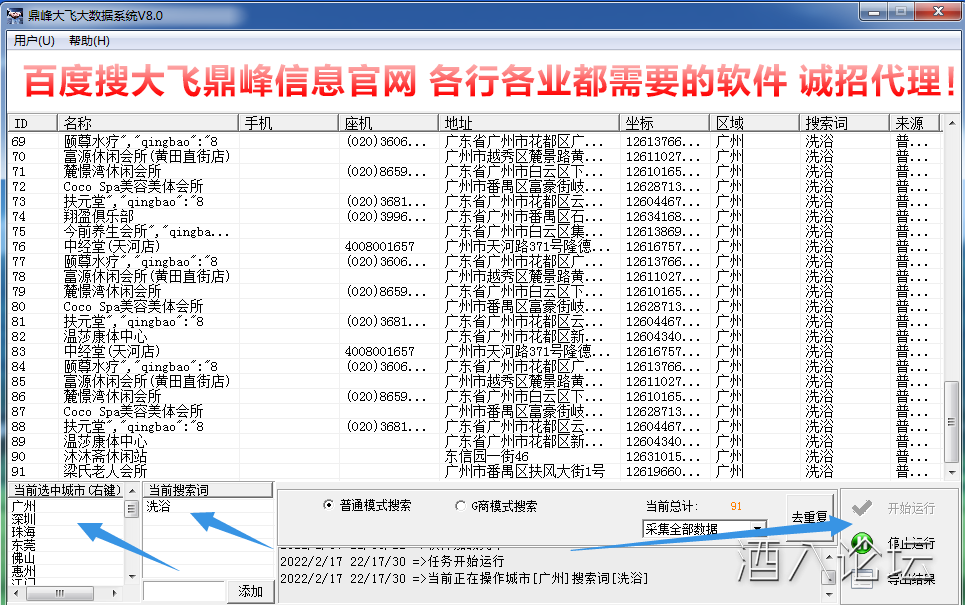Select row 82 温莎康体中心
965x605 pixels.
(x=474, y=337)
